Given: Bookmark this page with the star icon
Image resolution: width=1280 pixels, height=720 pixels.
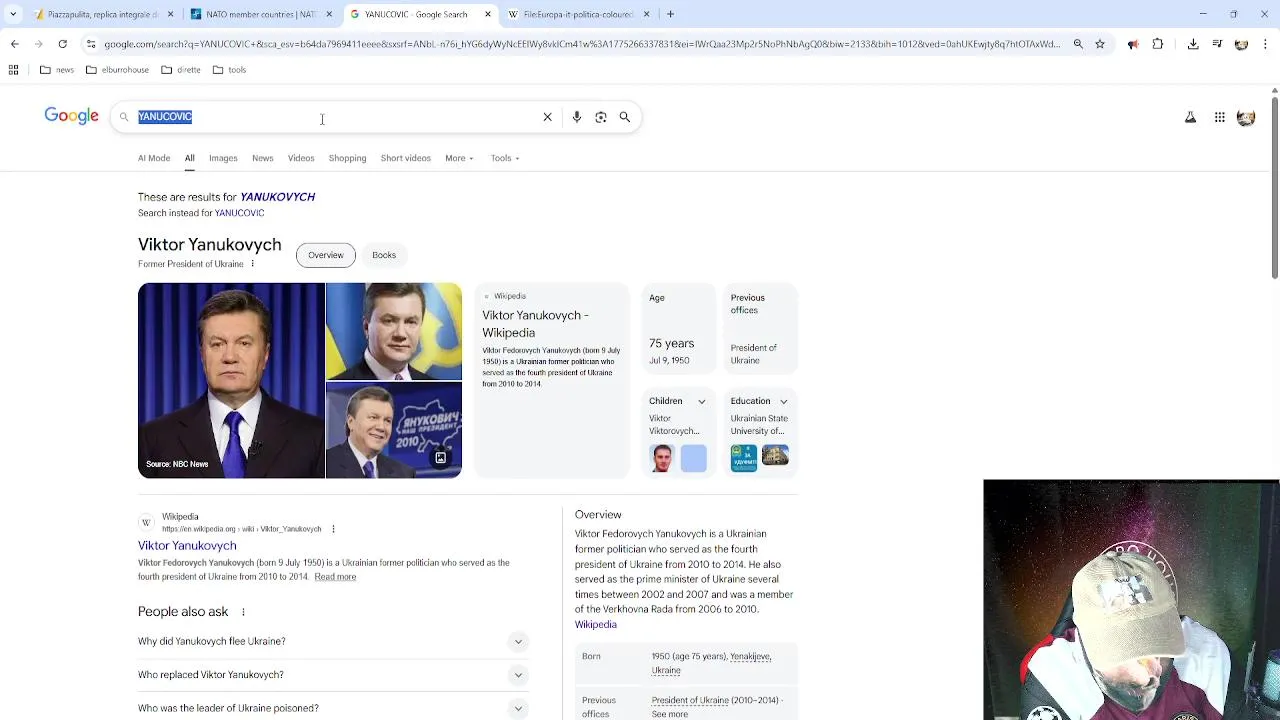Looking at the screenshot, I should coord(1100,44).
